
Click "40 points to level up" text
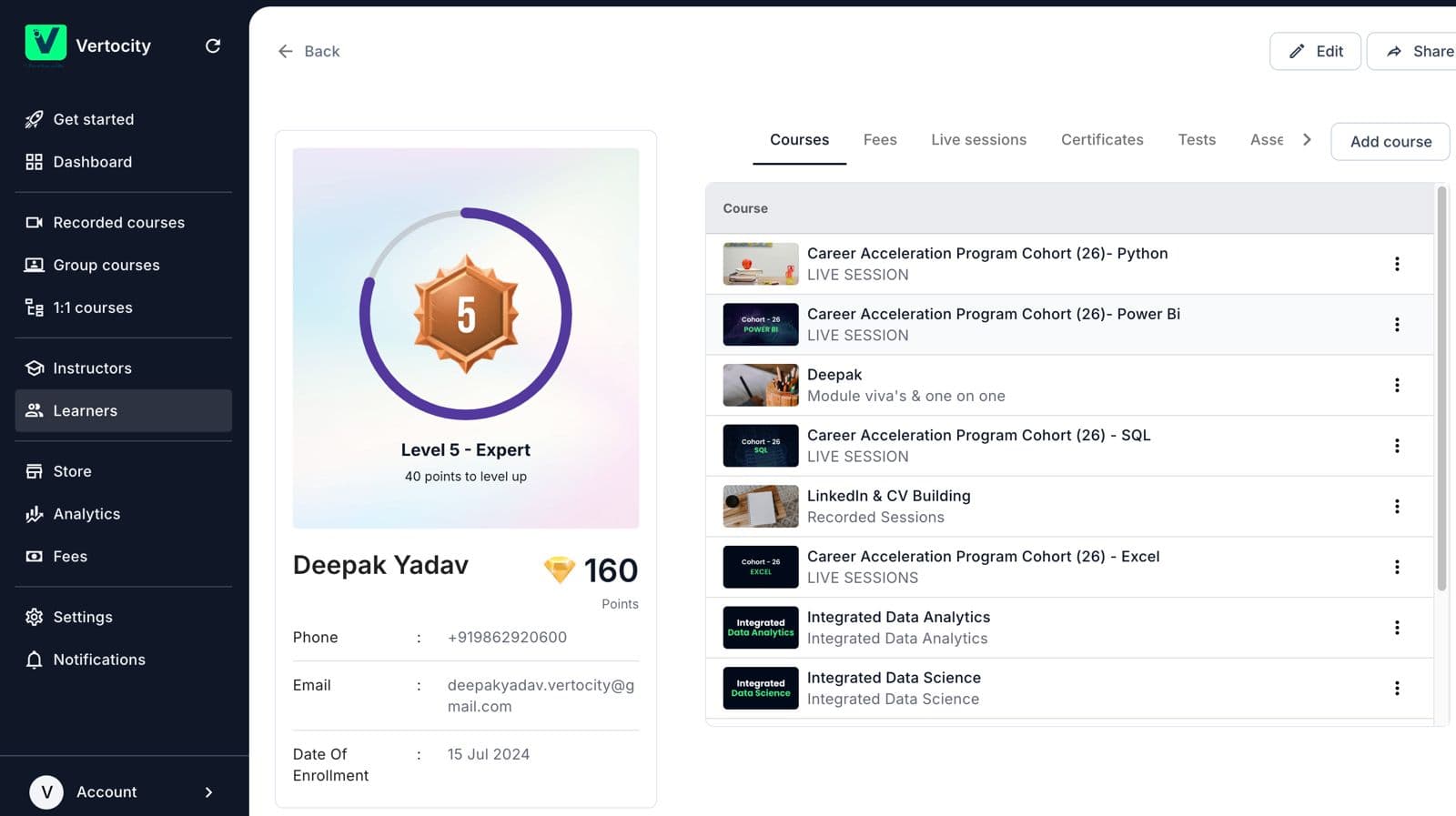pos(466,477)
